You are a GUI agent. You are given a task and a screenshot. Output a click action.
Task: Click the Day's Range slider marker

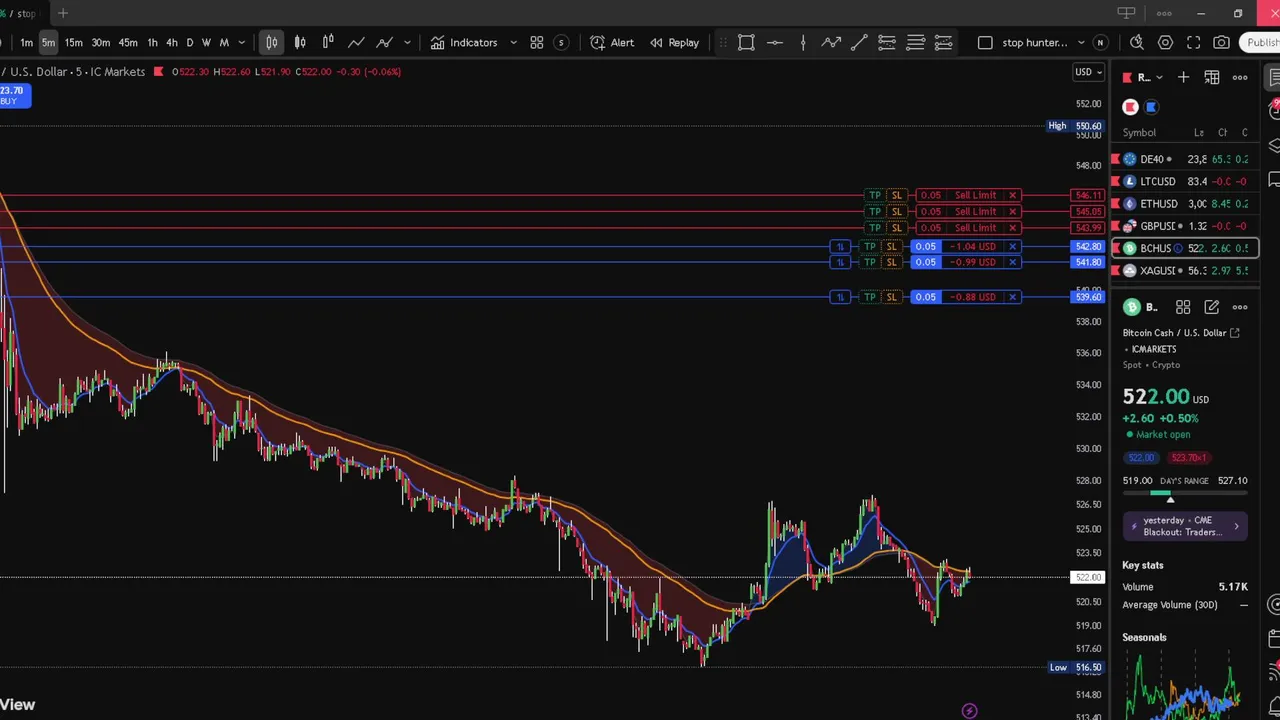[x=1170, y=499]
